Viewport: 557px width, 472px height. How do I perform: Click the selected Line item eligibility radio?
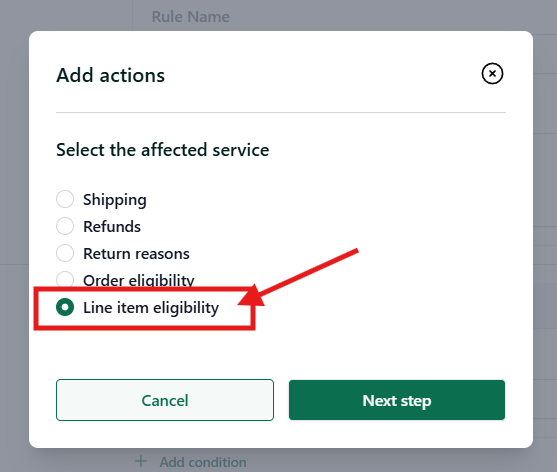[x=65, y=307]
